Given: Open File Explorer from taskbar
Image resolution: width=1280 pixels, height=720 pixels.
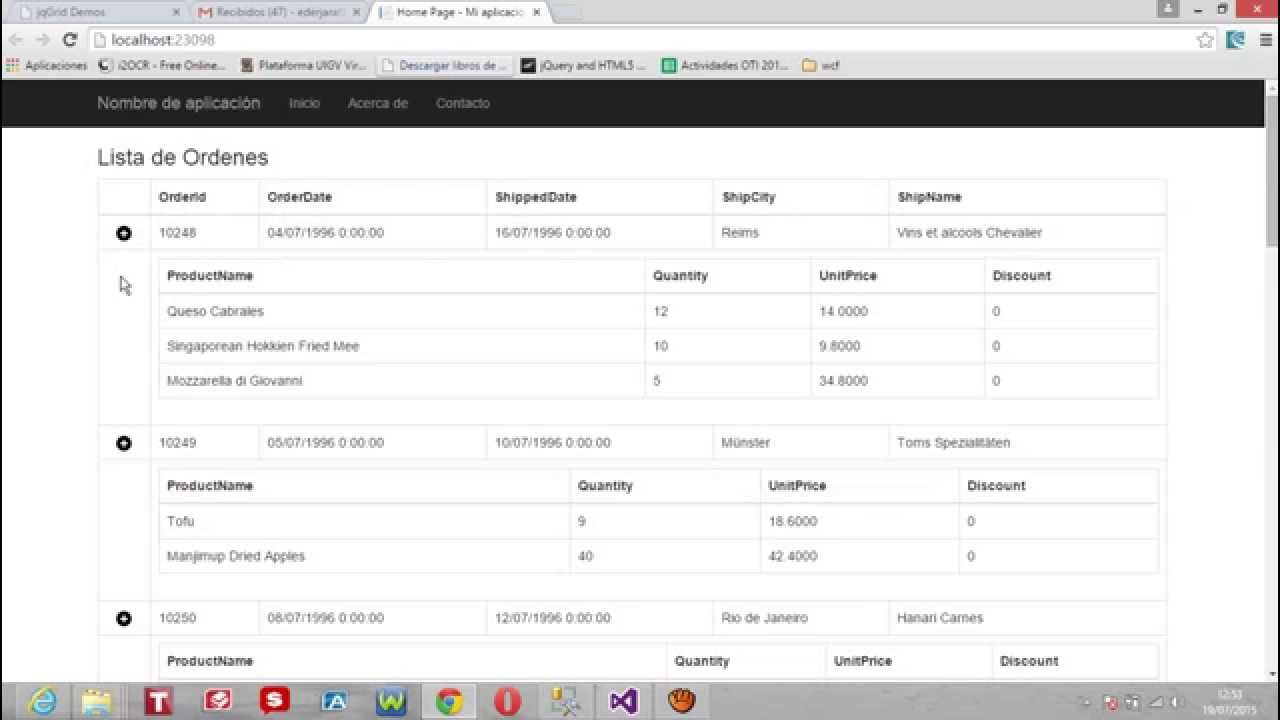Looking at the screenshot, I should (97, 701).
